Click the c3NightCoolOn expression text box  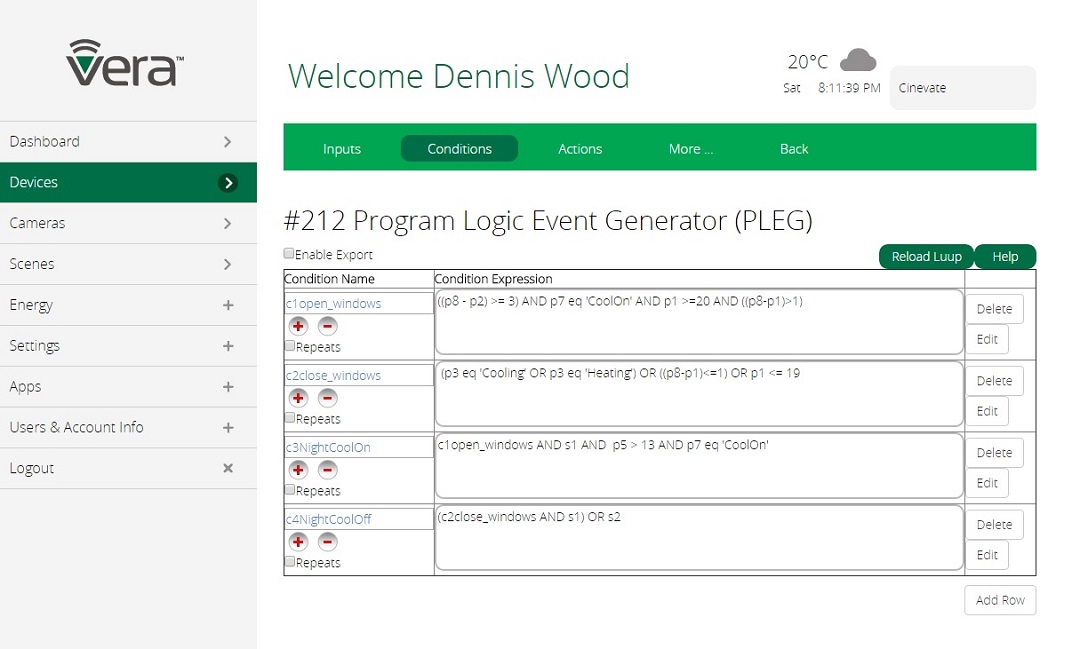(x=699, y=466)
